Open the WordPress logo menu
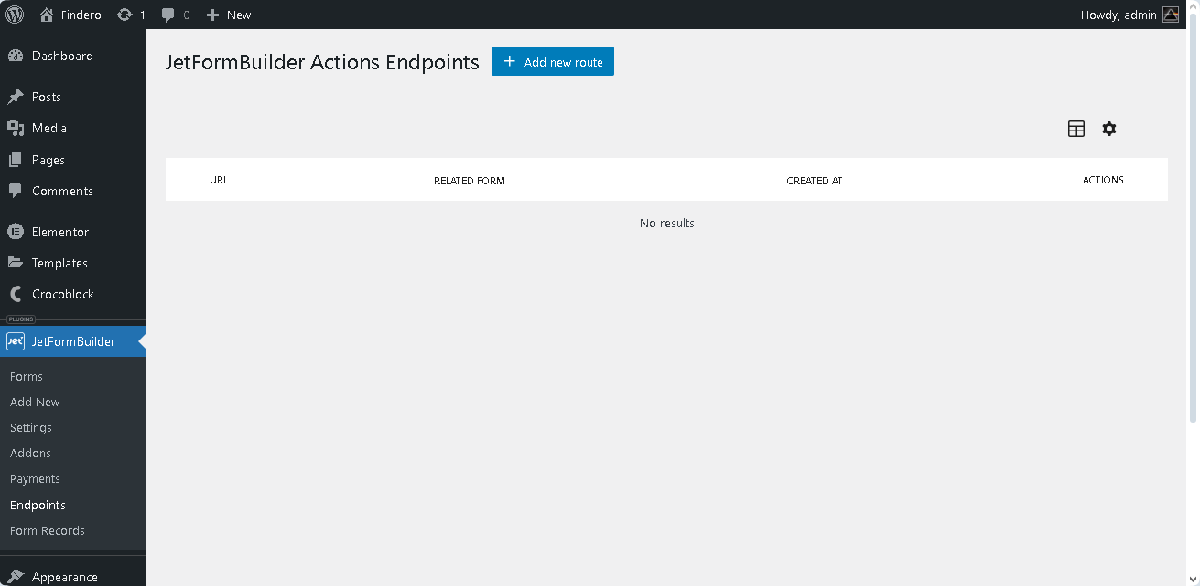Viewport: 1200px width, 586px height. tap(14, 14)
